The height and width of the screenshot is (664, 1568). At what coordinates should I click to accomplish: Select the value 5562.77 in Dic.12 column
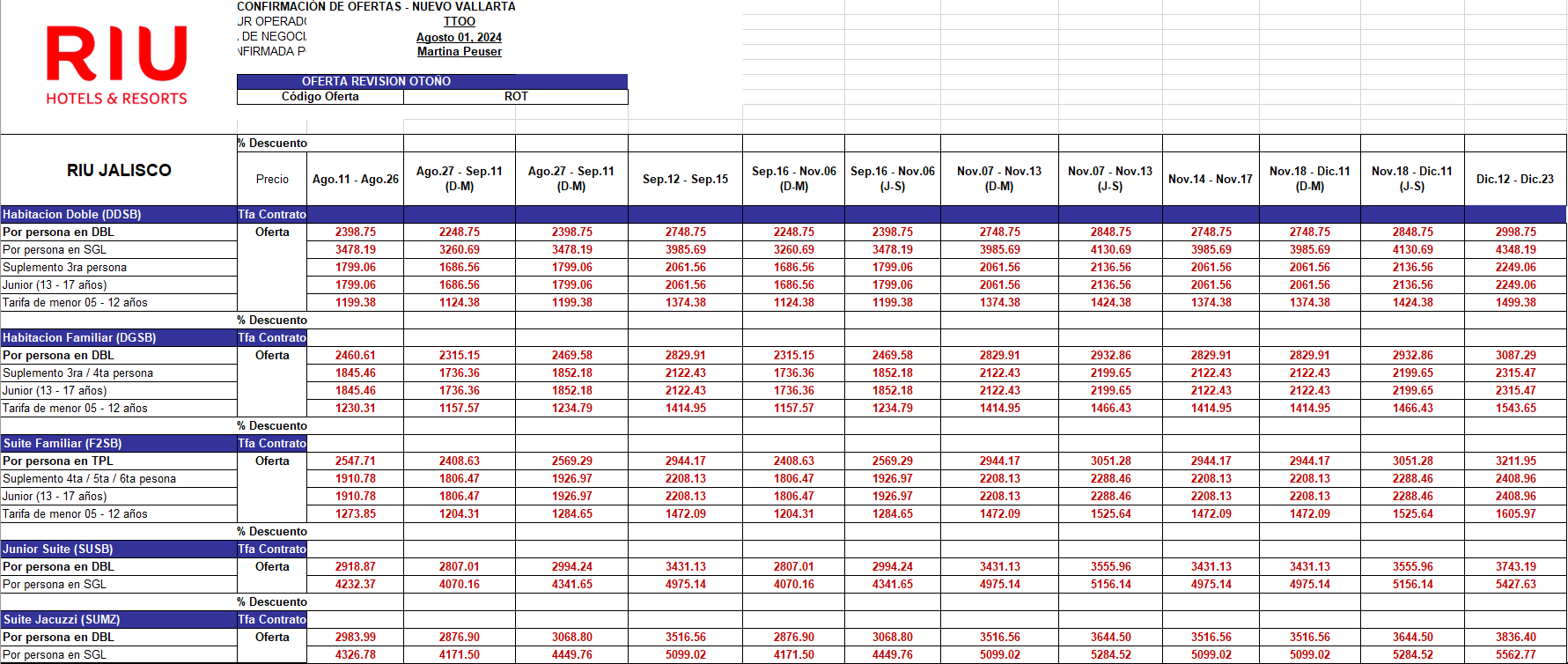click(1515, 654)
